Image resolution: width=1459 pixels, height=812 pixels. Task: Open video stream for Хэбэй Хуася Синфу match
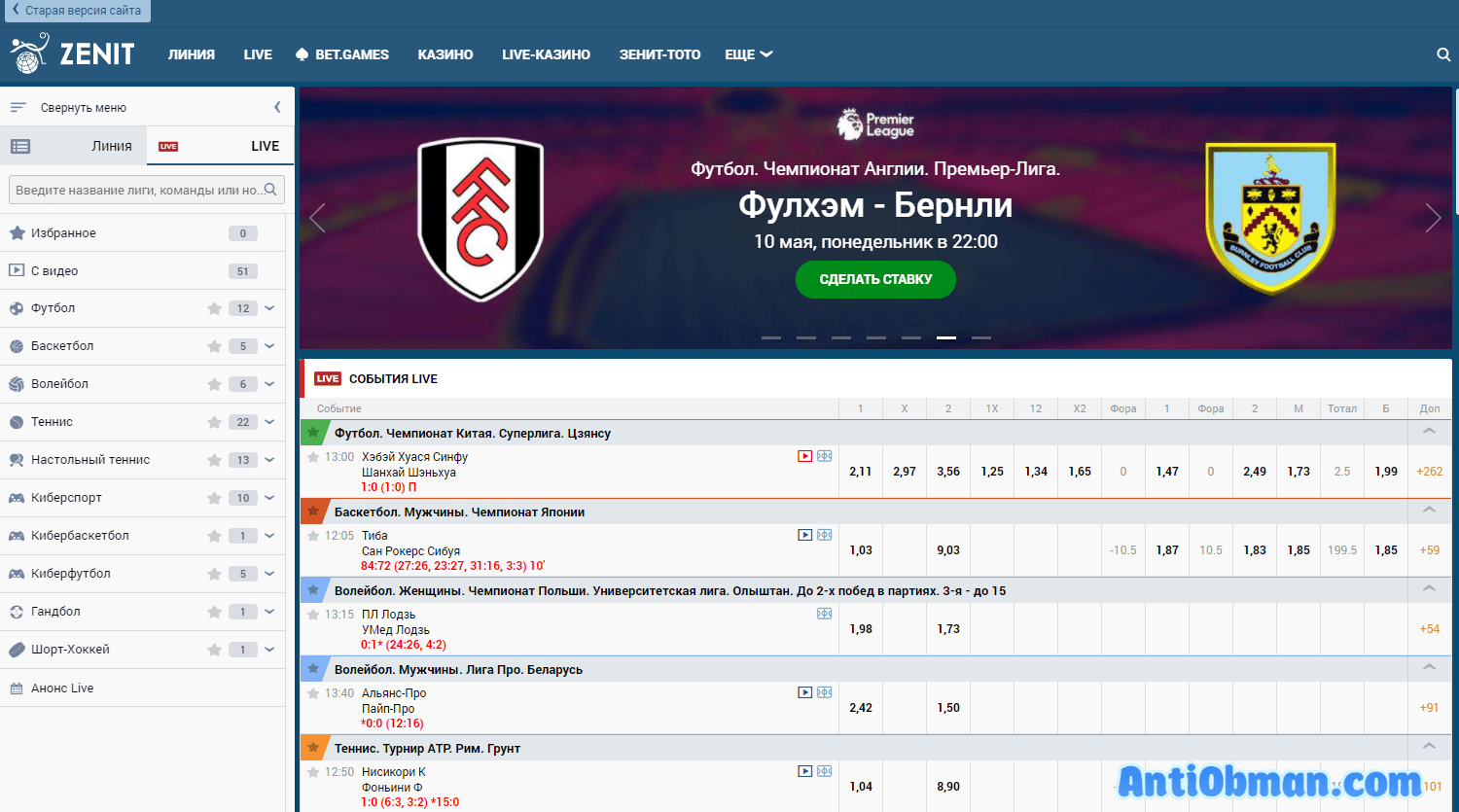pyautogui.click(x=804, y=456)
